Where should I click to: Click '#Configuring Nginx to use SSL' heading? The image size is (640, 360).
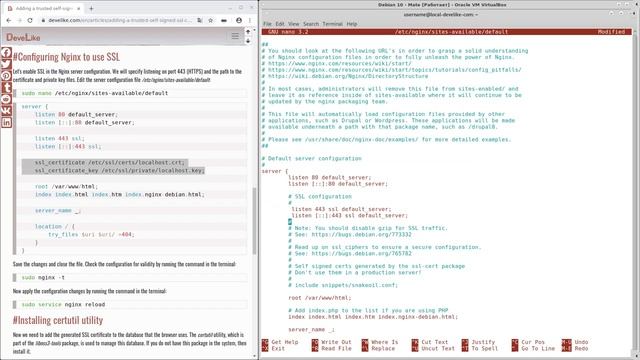pos(67,57)
